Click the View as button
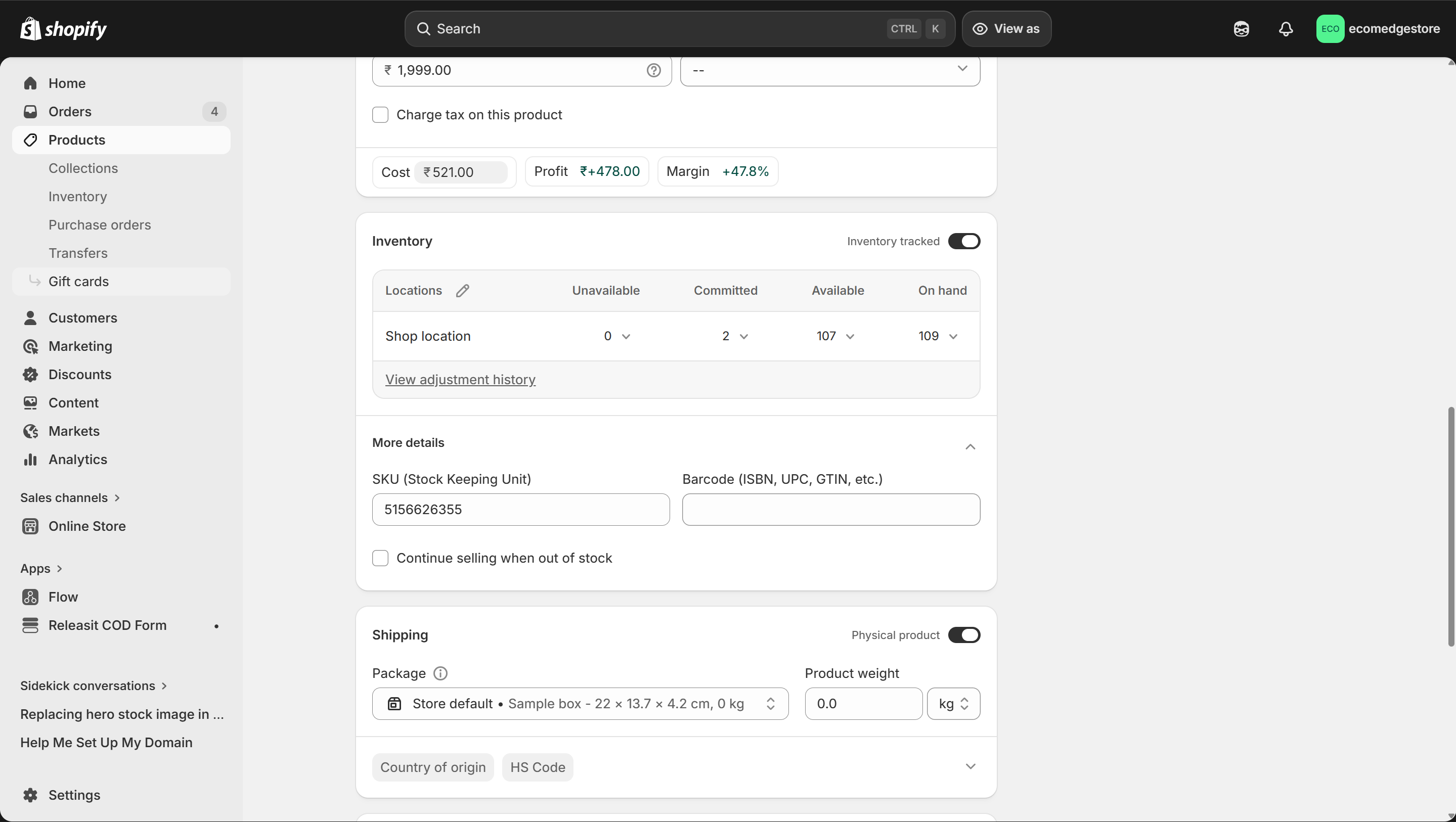This screenshot has width=1456, height=822. click(x=1006, y=29)
